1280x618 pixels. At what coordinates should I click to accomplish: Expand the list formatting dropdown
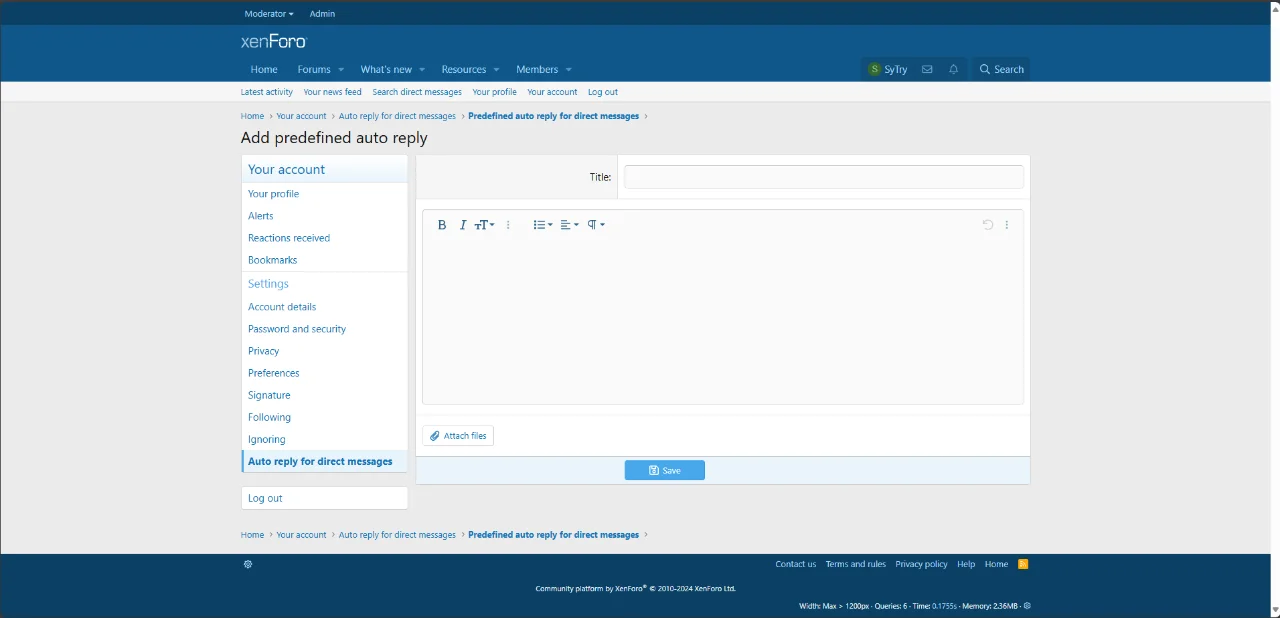(542, 225)
